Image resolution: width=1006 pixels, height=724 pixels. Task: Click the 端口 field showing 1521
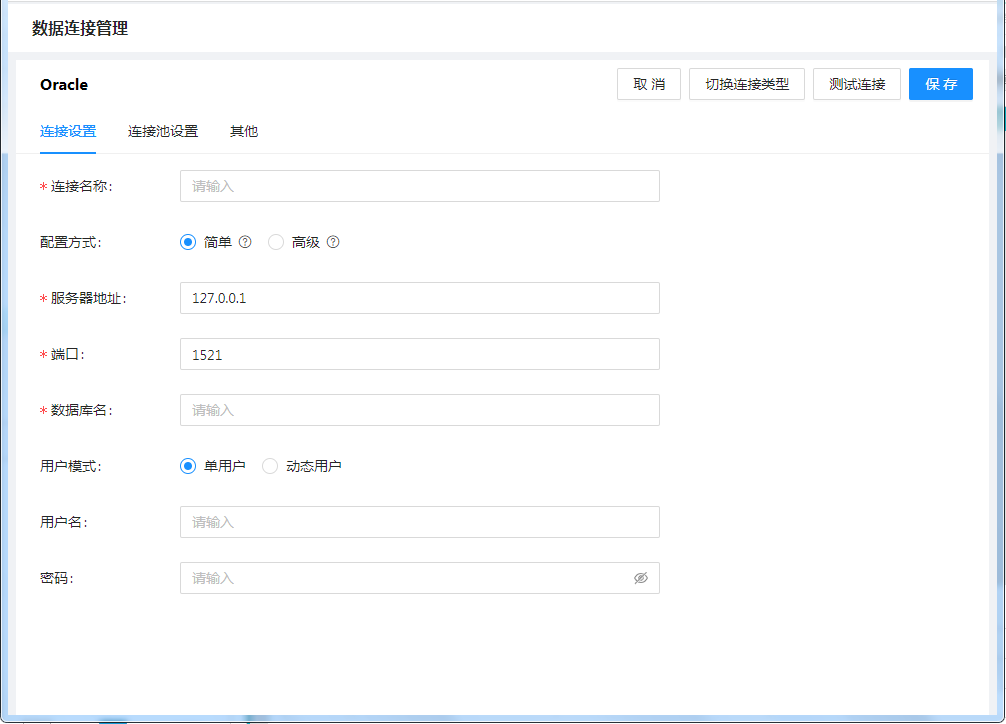(419, 354)
